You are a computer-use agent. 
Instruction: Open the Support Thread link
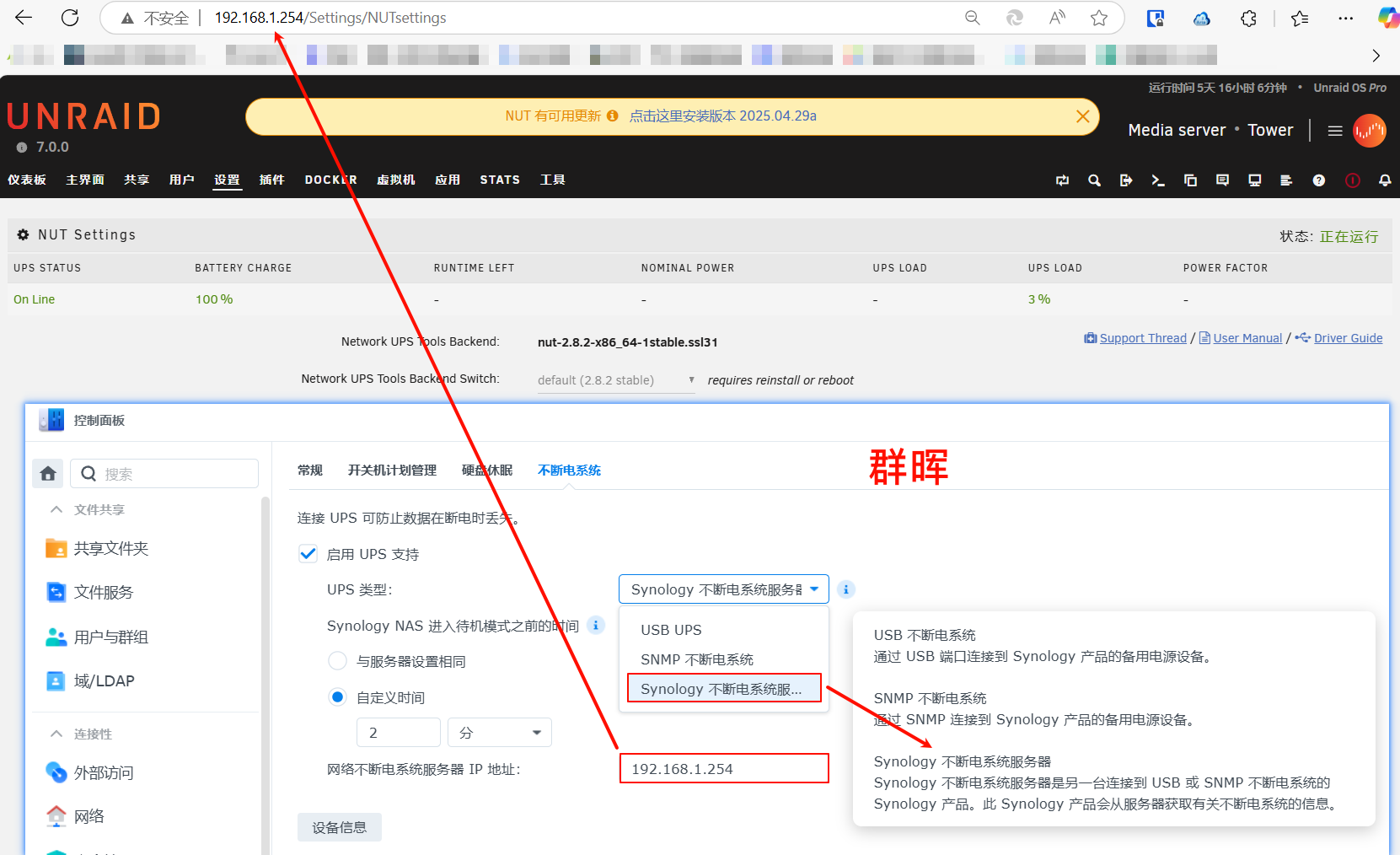(x=1142, y=338)
